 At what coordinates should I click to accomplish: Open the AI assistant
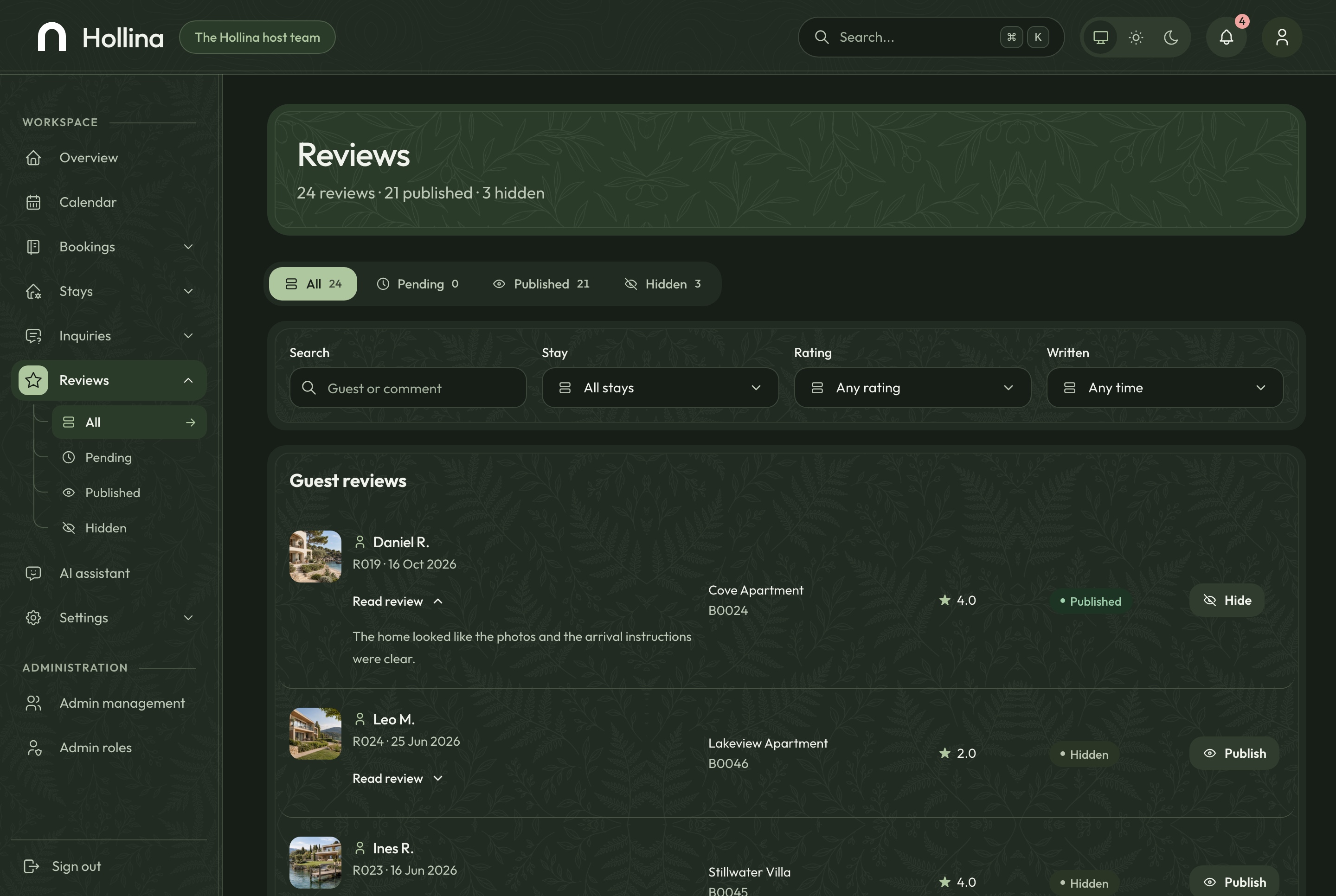click(109, 573)
